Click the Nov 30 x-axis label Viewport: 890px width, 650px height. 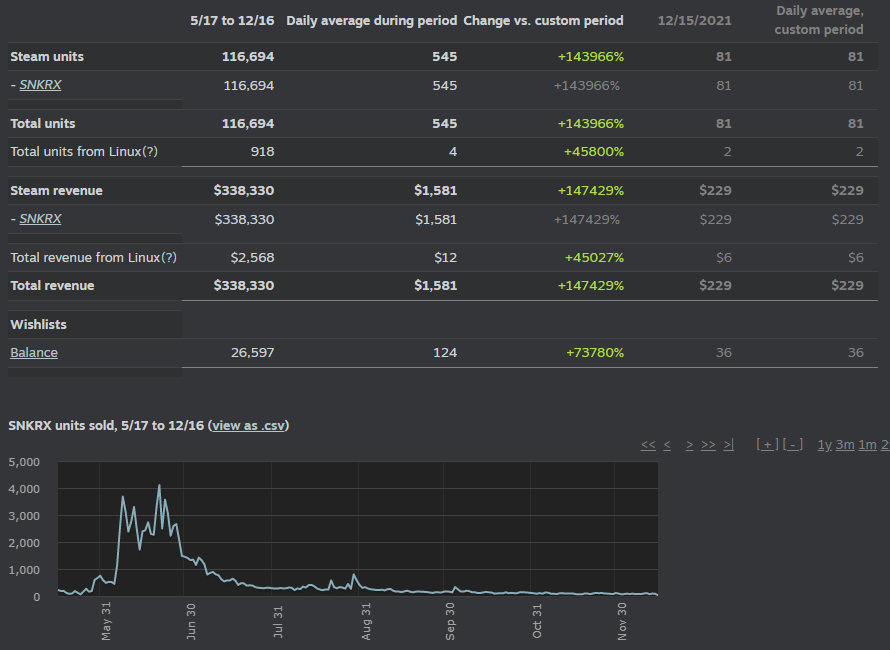(622, 622)
